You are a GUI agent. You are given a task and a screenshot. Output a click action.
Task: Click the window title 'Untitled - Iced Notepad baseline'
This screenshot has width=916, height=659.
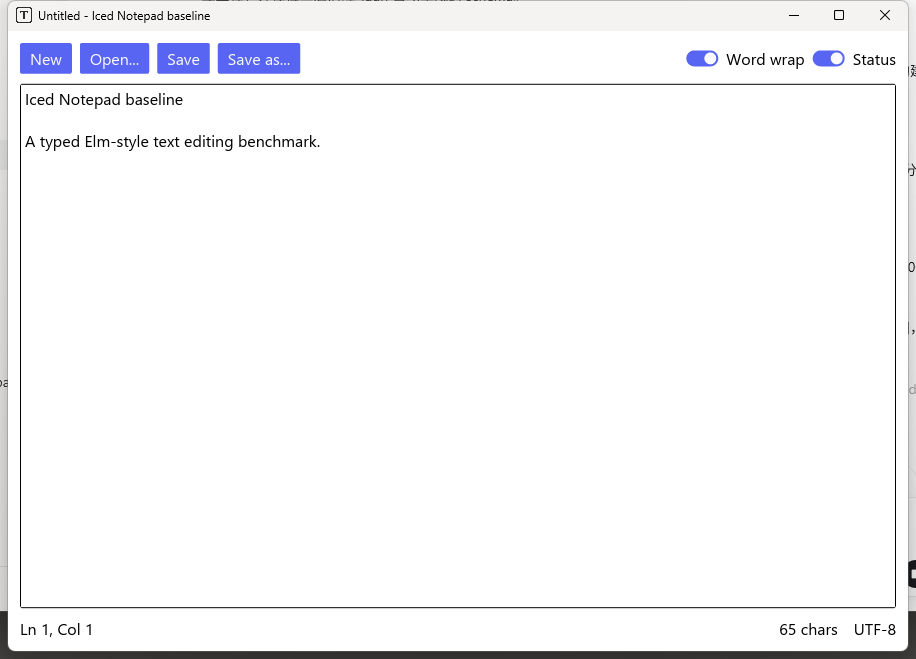coord(124,16)
